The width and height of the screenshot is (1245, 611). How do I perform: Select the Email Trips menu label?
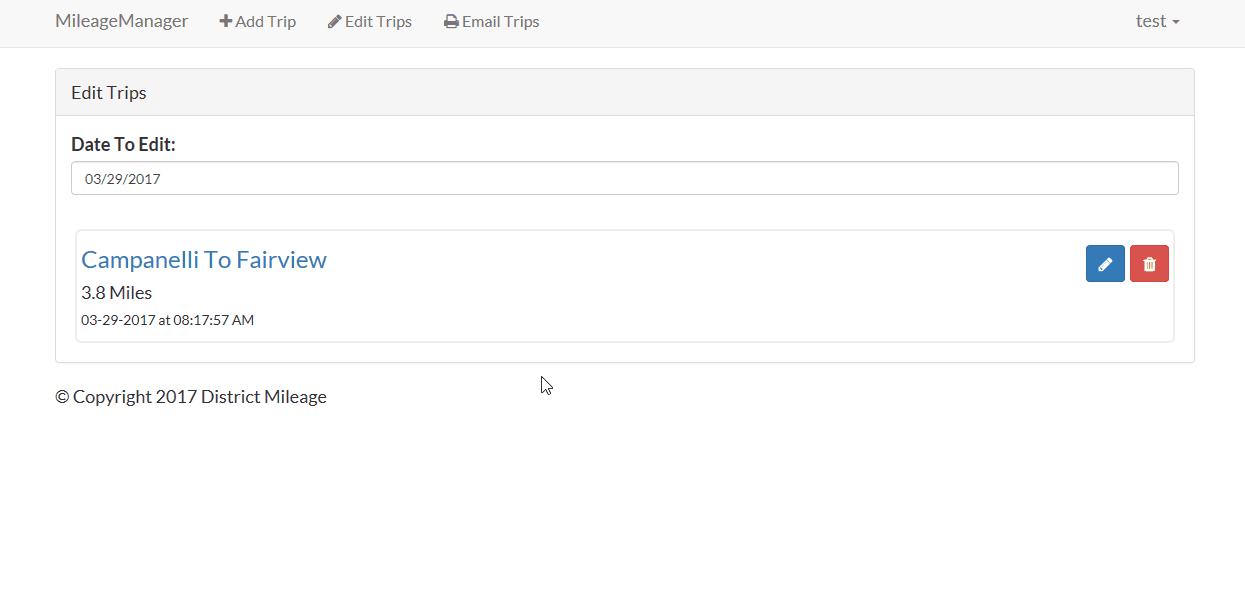pos(500,21)
